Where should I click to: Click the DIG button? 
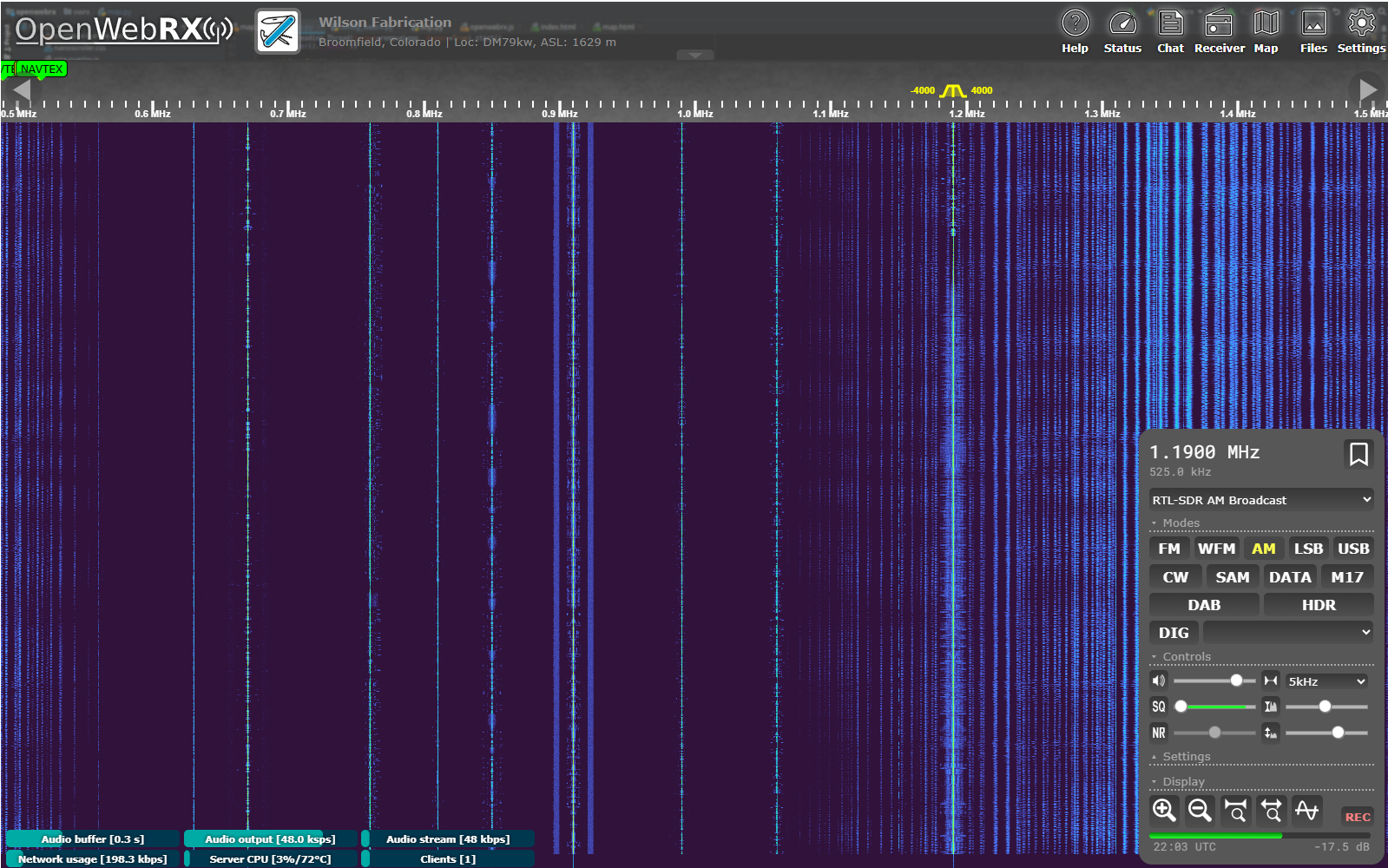click(1174, 633)
